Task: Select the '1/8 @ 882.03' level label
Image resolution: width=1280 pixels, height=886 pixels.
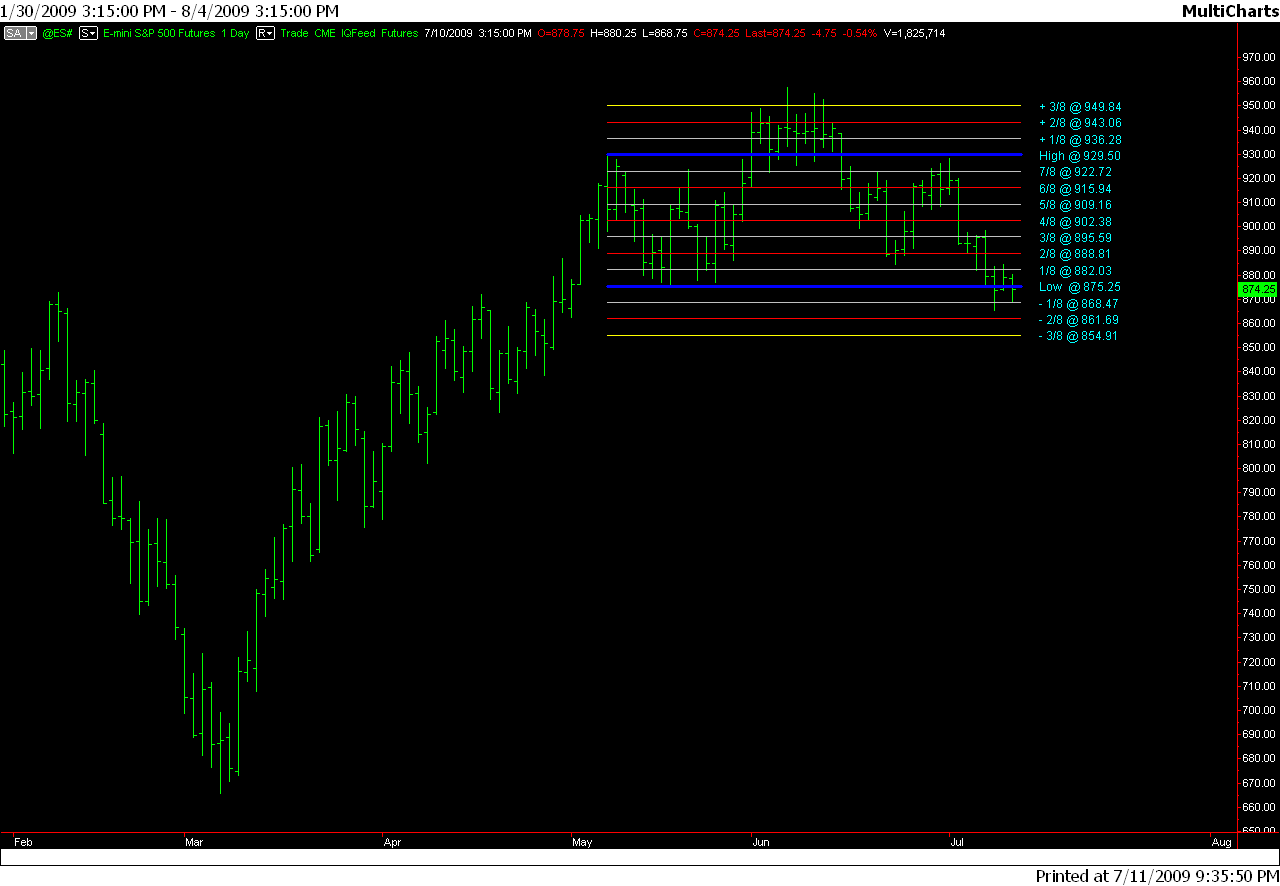Action: [1075, 271]
